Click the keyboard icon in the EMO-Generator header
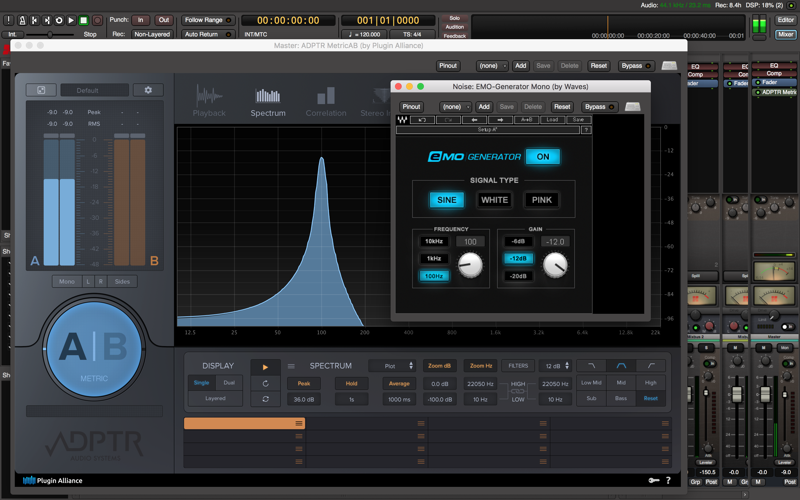Screen dimensions: 800x500 [633, 107]
